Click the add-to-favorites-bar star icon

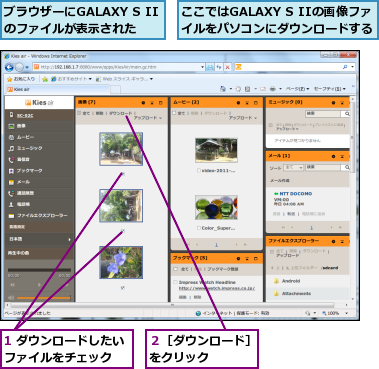(x=45, y=79)
